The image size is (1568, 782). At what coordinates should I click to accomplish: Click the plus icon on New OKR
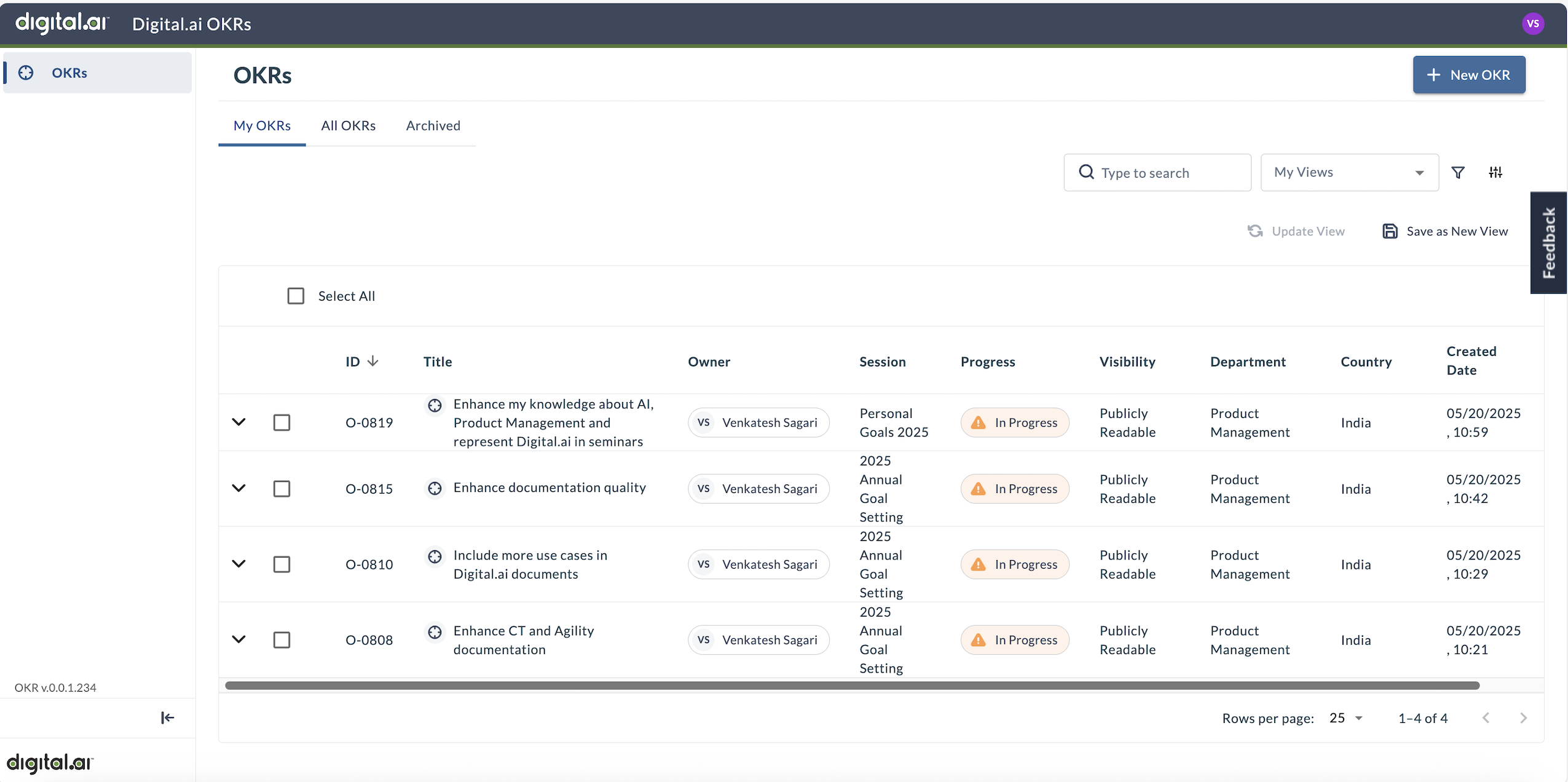(1433, 75)
